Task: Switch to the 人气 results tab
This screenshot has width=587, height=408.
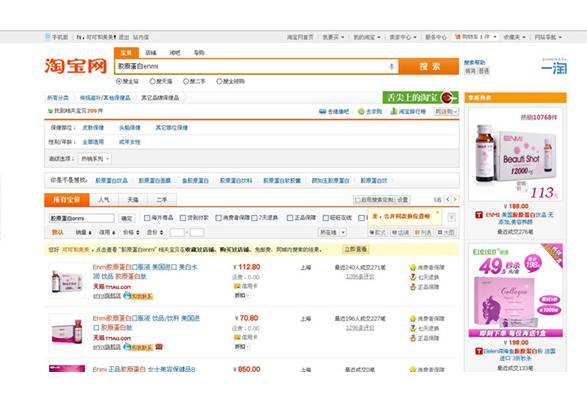Action: [x=104, y=200]
